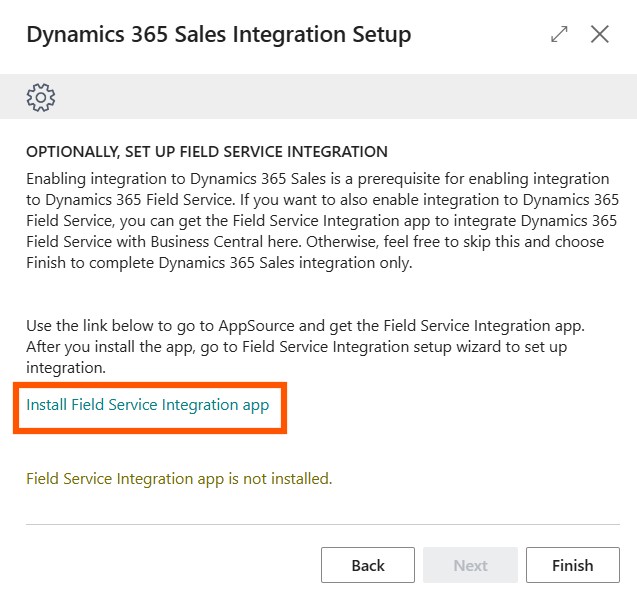Expand the dialog to full screen

click(x=559, y=35)
